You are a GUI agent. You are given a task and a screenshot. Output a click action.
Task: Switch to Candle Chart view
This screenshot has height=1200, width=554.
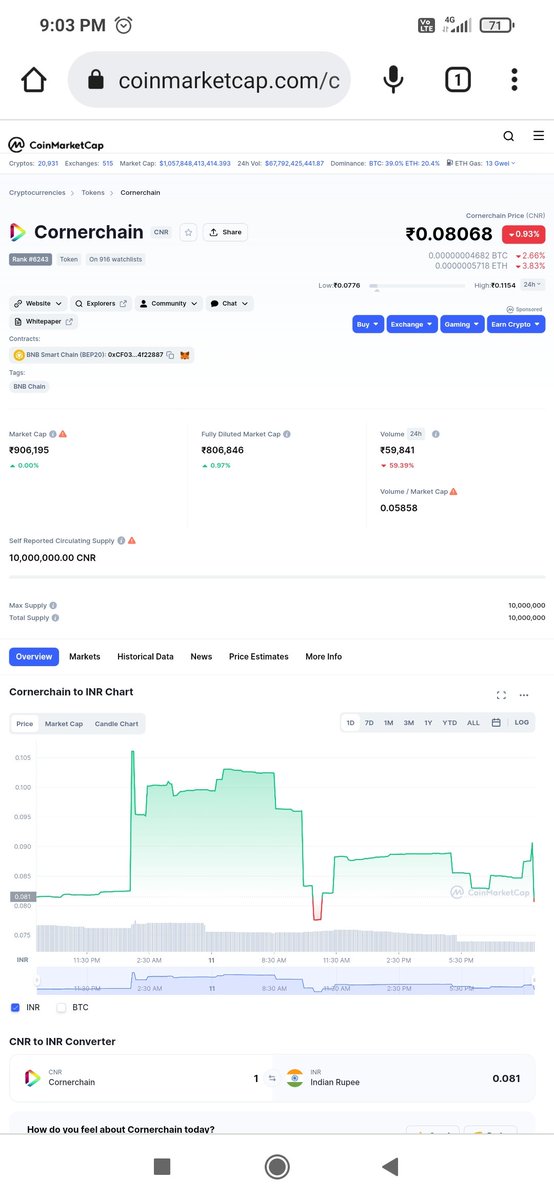tap(116, 723)
